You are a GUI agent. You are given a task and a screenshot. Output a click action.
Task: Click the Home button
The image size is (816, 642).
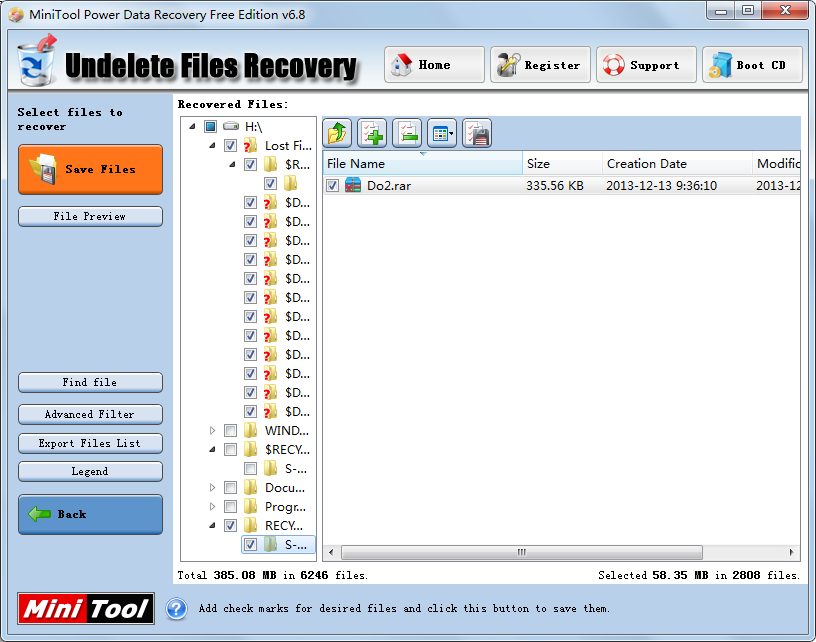pyautogui.click(x=435, y=65)
